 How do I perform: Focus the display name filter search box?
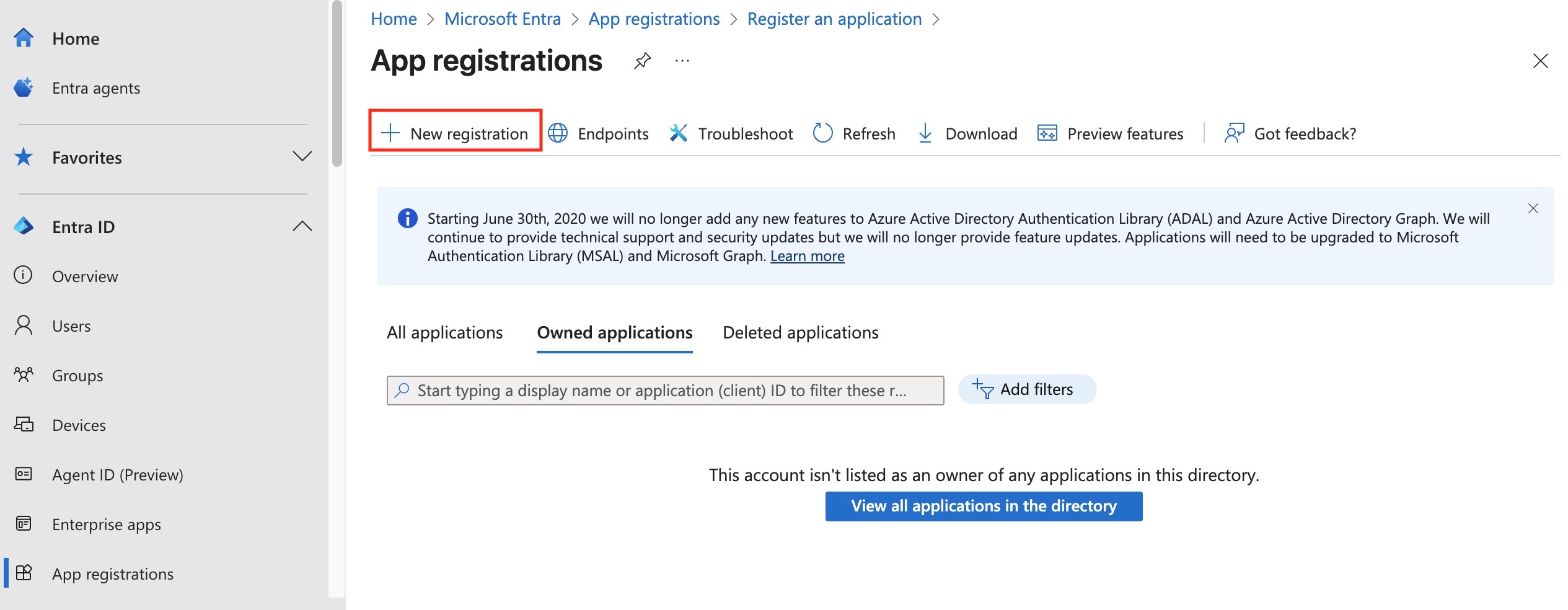pyautogui.click(x=664, y=391)
